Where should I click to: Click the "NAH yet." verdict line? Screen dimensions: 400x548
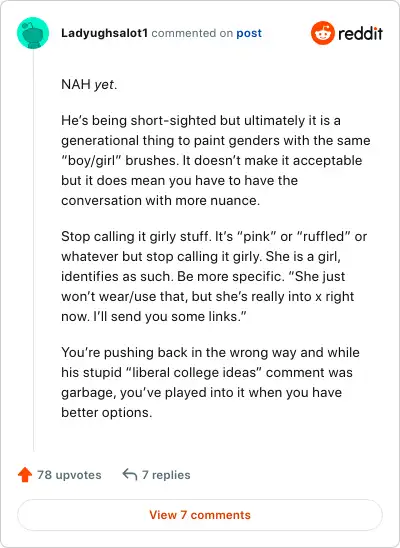pyautogui.click(x=89, y=85)
